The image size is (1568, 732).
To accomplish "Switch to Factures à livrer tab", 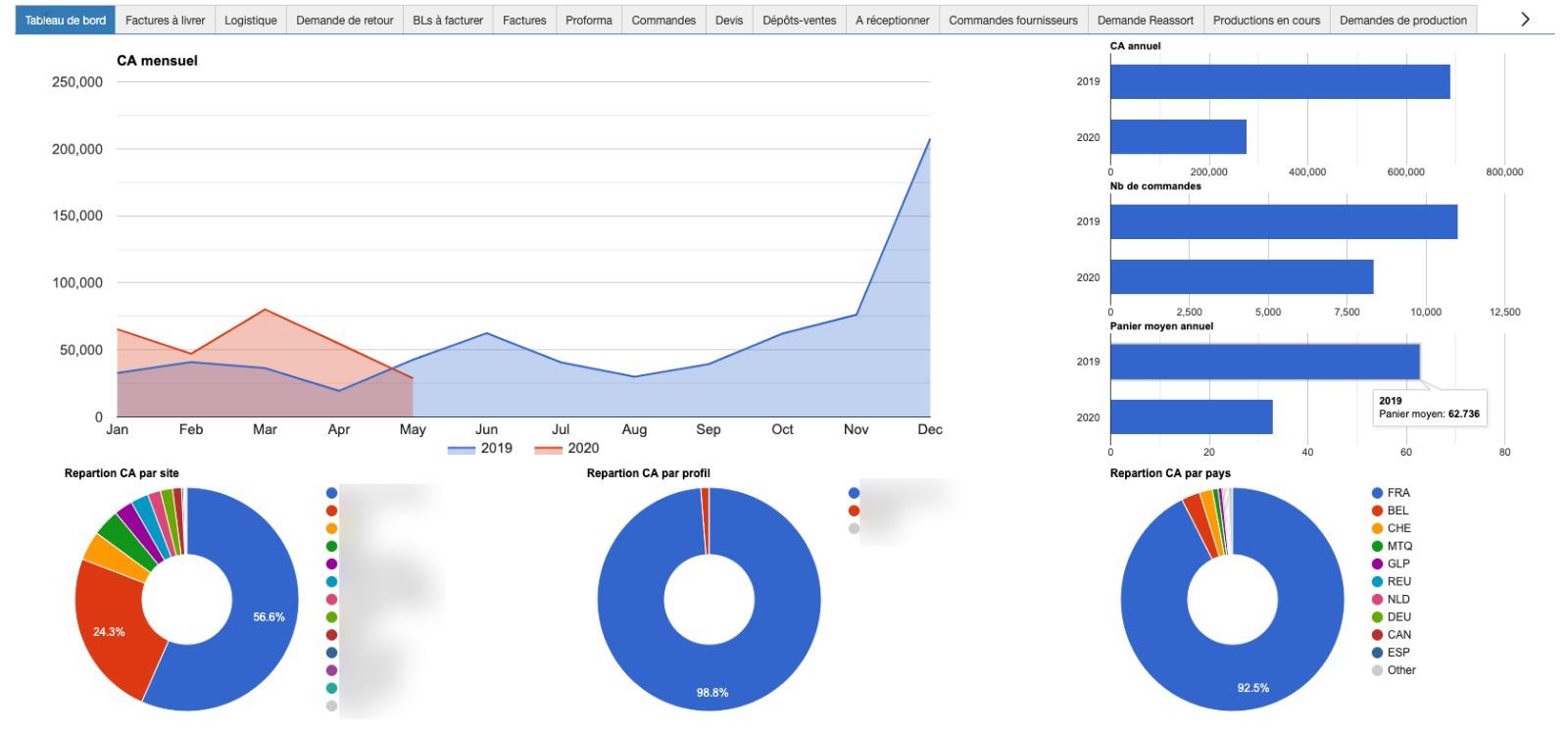I will point(165,20).
